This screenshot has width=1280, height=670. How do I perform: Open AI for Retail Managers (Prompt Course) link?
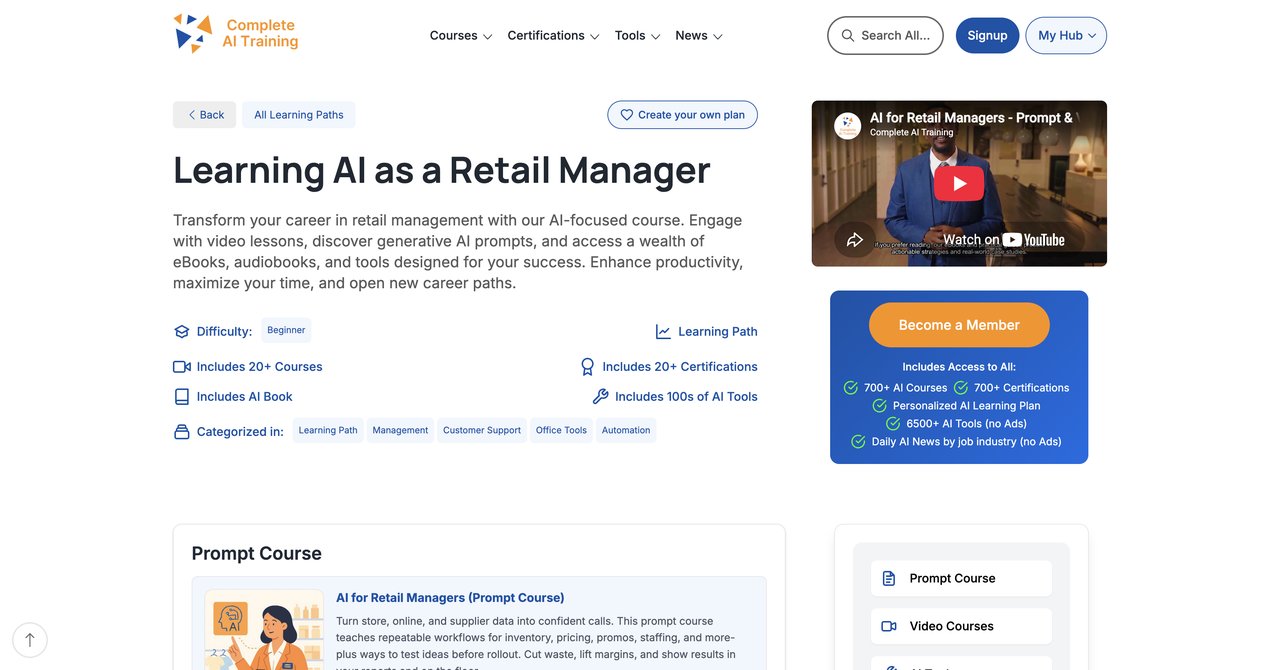click(450, 598)
